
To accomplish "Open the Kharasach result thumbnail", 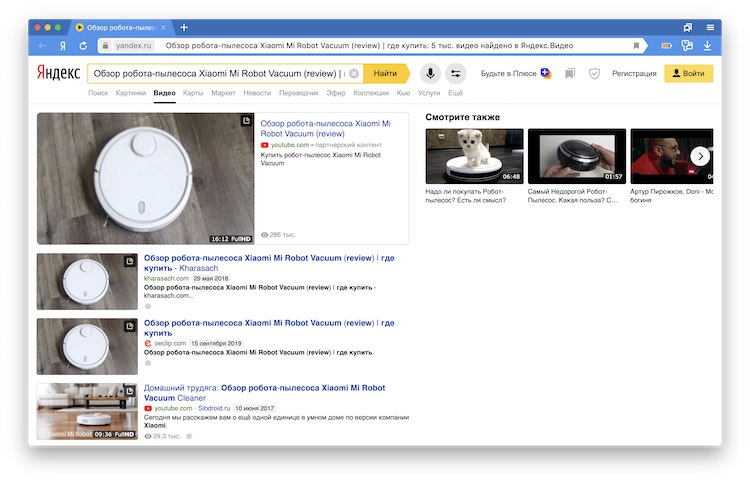I will [87, 282].
